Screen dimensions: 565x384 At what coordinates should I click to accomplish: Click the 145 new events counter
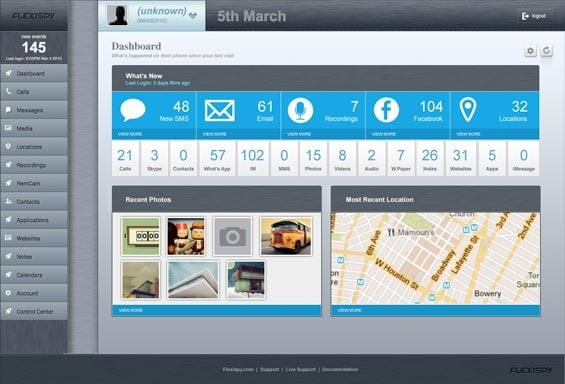(x=34, y=47)
